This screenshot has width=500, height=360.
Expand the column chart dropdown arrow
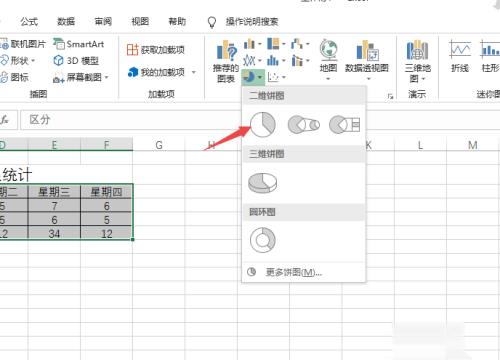tap(259, 44)
